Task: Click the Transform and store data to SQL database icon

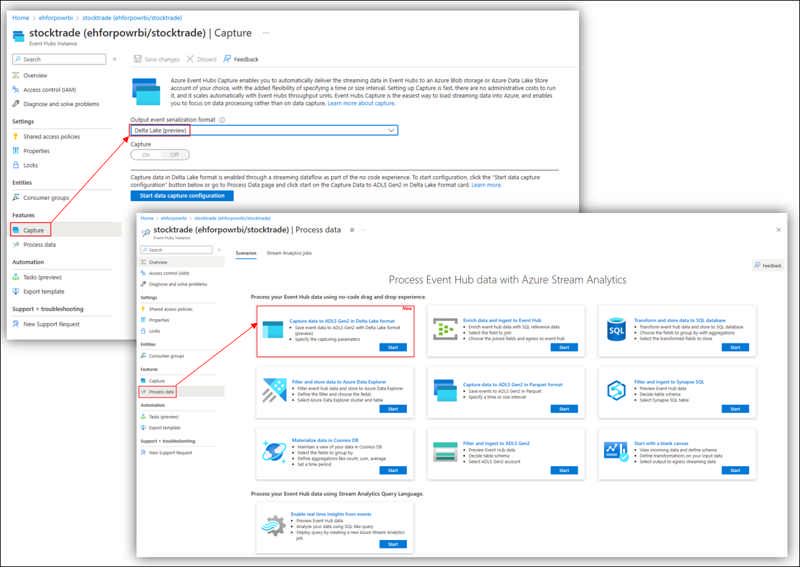Action: click(616, 330)
